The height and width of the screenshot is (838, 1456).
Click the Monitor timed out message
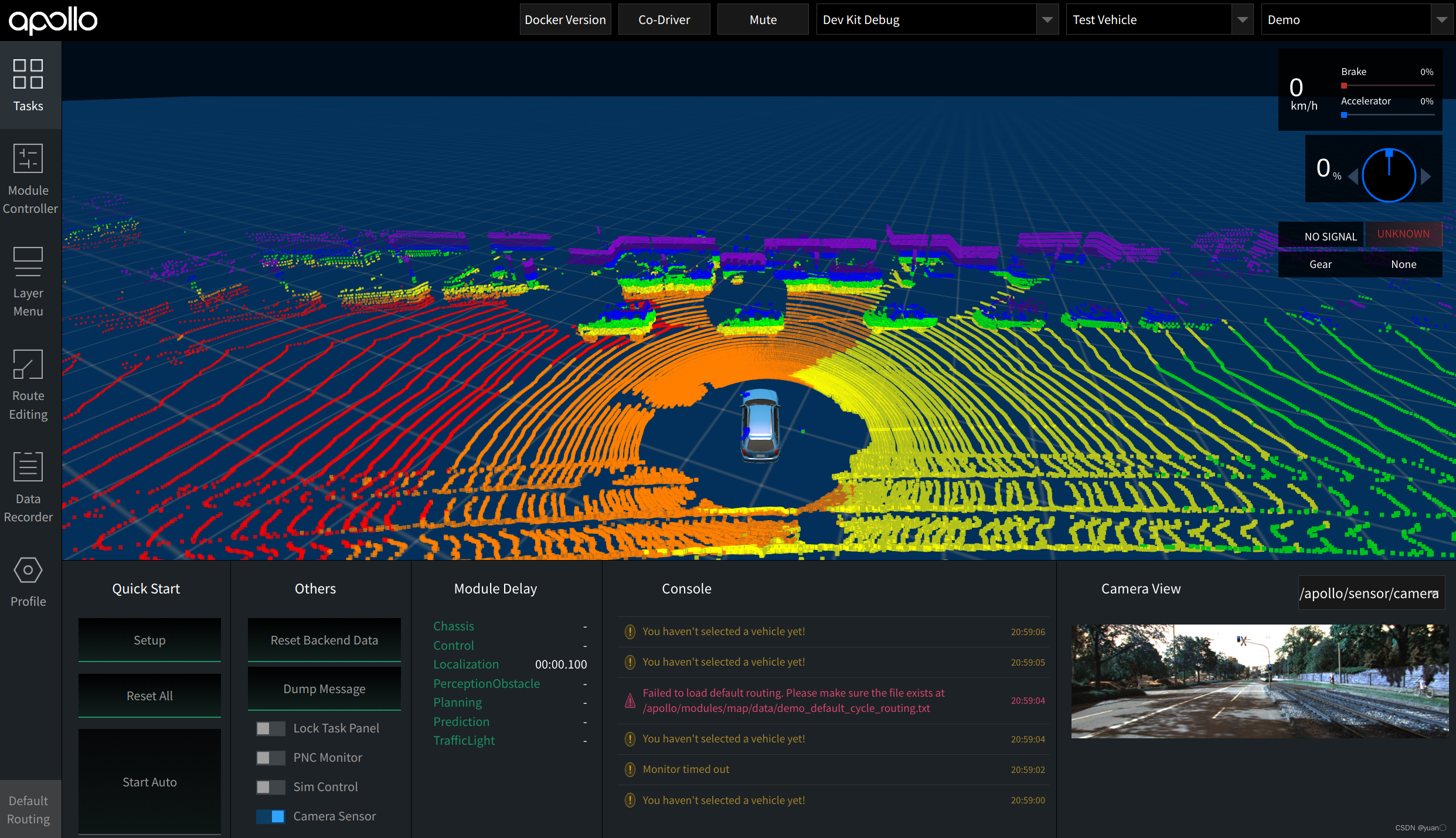point(686,769)
